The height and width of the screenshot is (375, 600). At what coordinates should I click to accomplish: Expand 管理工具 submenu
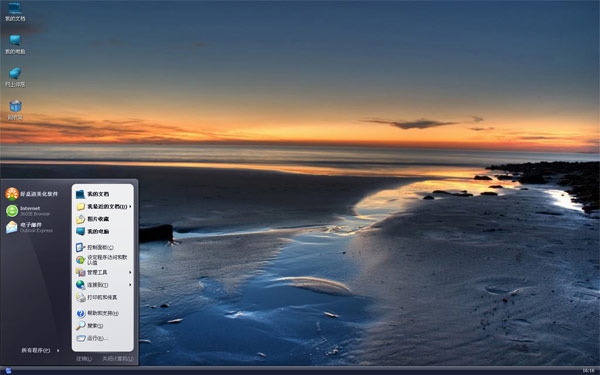tap(103, 272)
